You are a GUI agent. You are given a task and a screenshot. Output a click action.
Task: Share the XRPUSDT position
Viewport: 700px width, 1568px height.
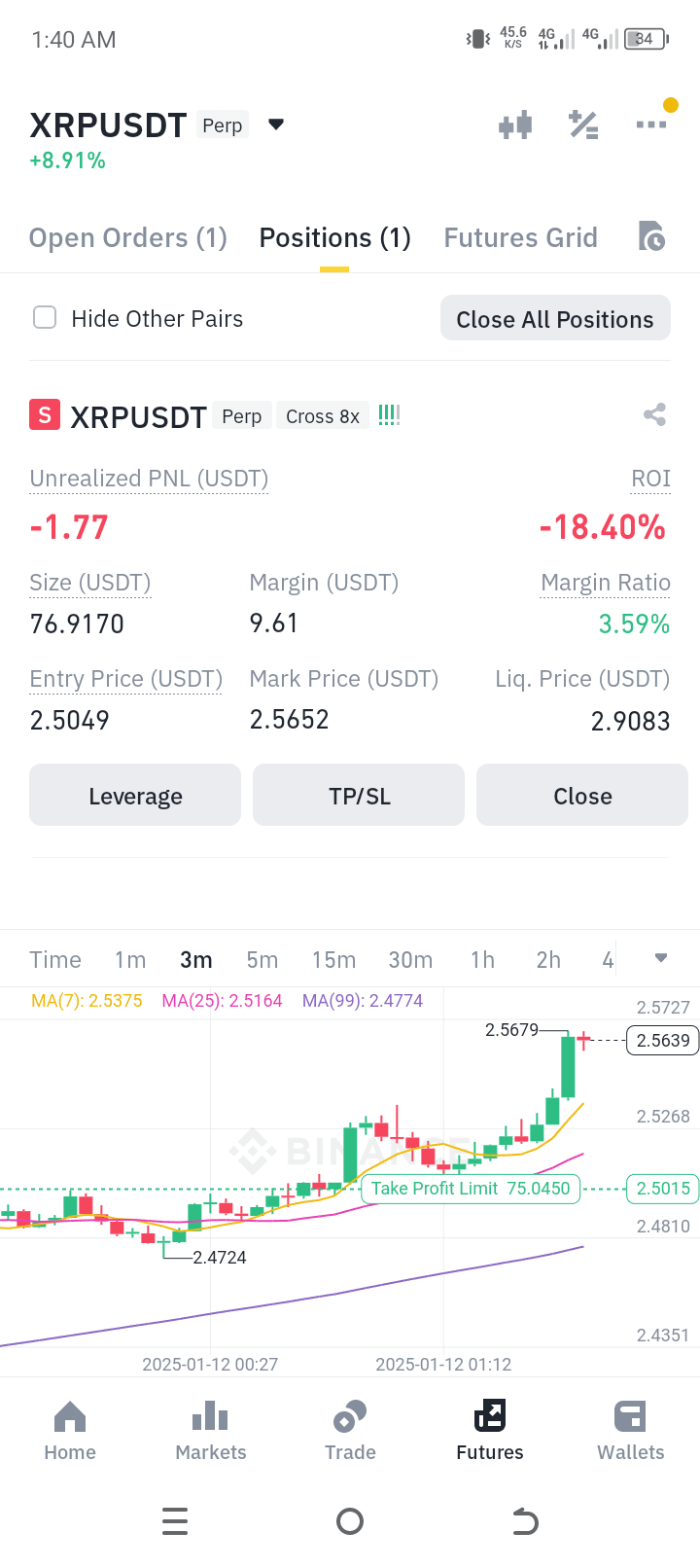tap(654, 415)
